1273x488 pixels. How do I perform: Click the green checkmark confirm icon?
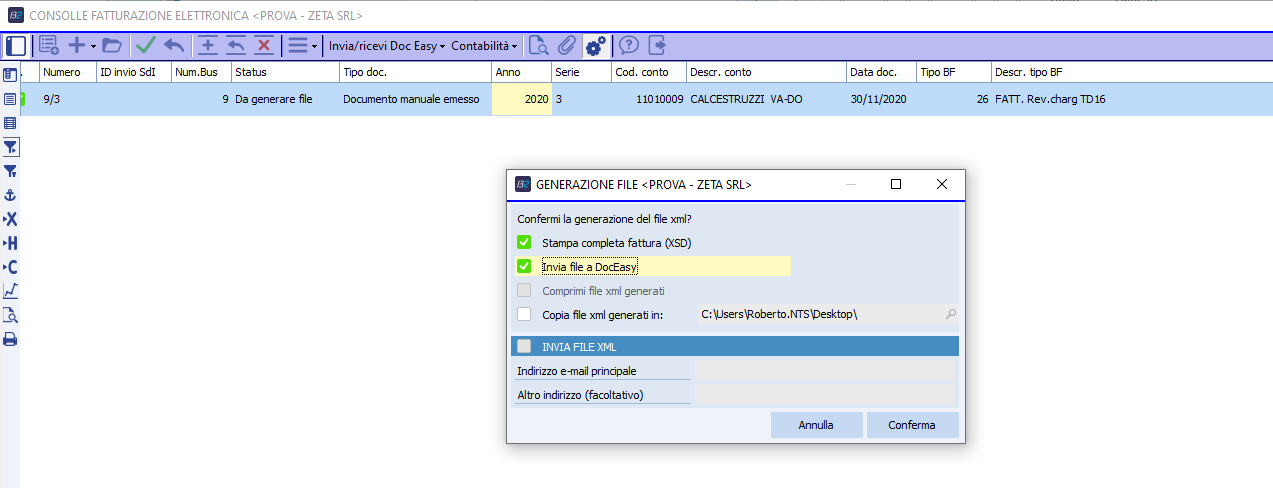tap(146, 46)
